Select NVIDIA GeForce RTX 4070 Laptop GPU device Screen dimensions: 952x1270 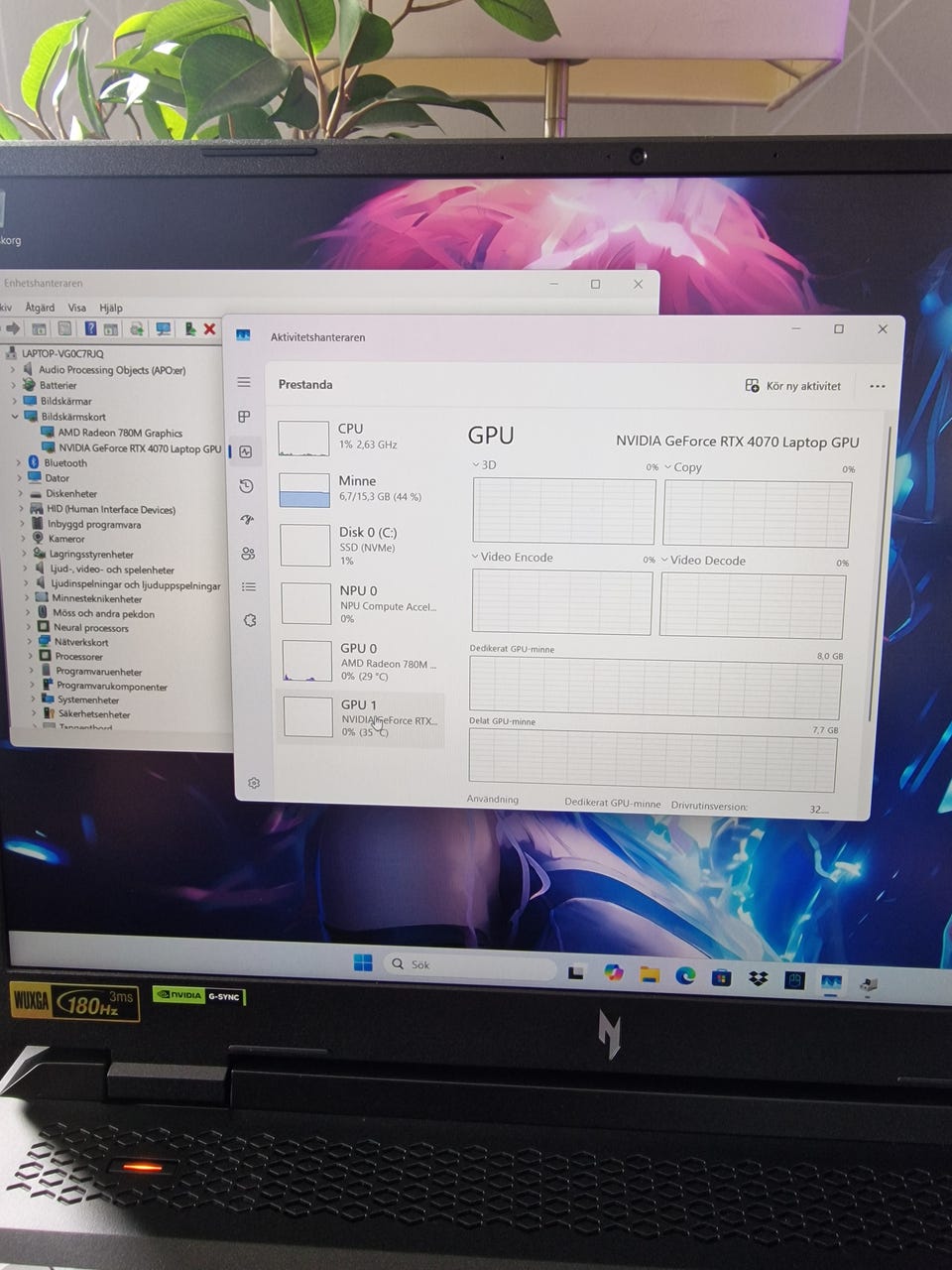click(131, 448)
